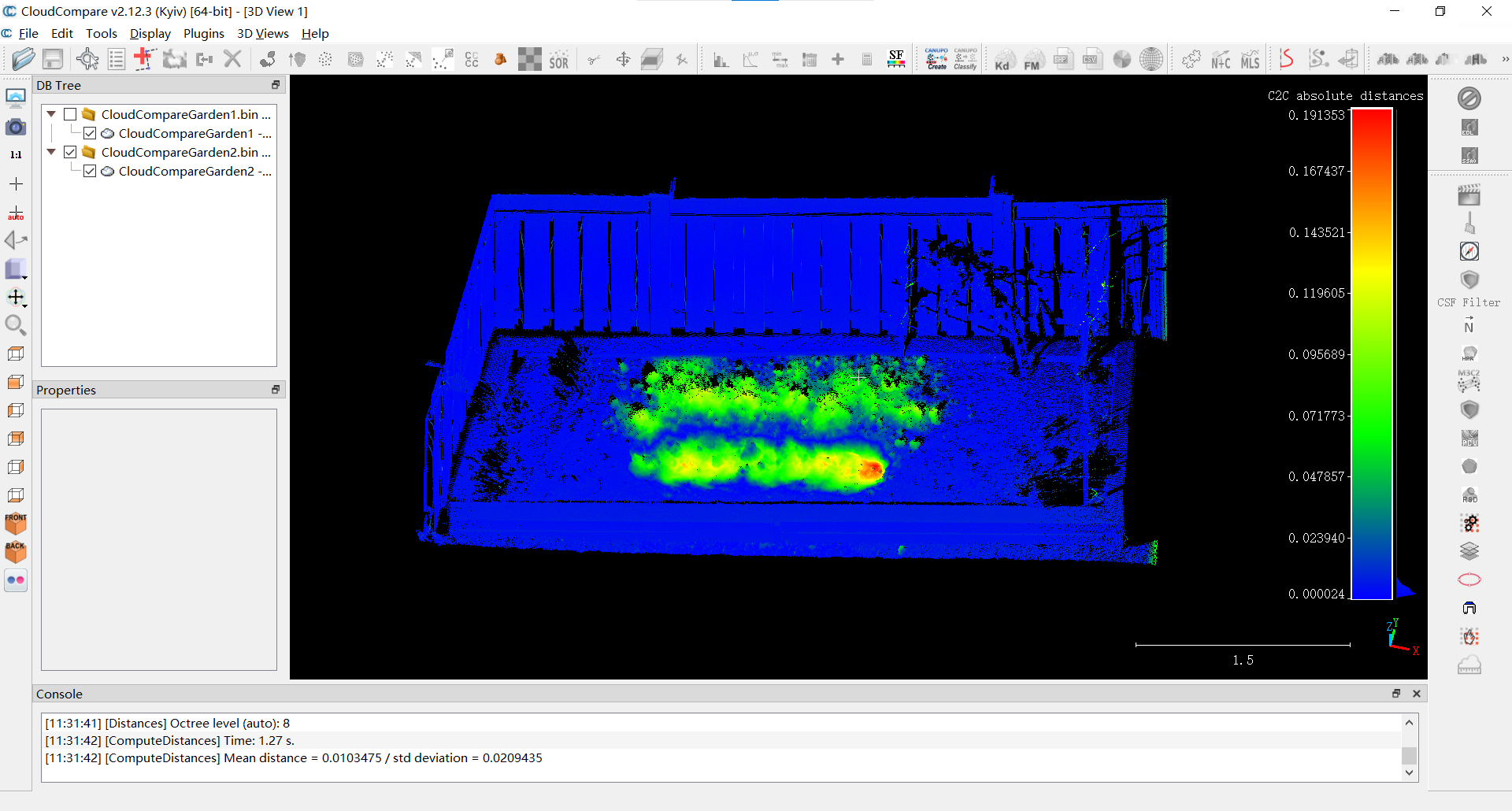Click the magnifier zoom icon in left toolbar

tap(16, 324)
